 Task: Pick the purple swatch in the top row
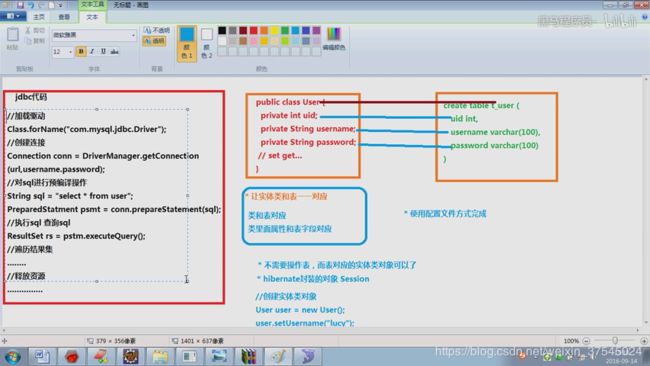[316, 30]
